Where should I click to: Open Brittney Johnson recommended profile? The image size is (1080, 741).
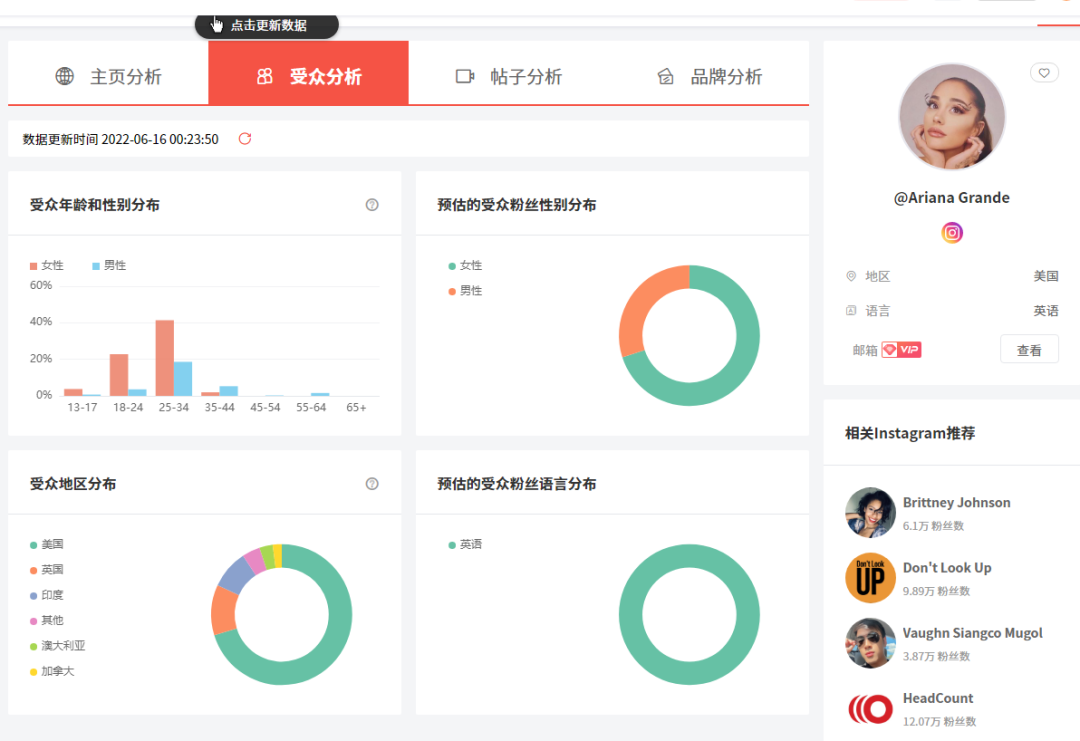click(x=956, y=502)
